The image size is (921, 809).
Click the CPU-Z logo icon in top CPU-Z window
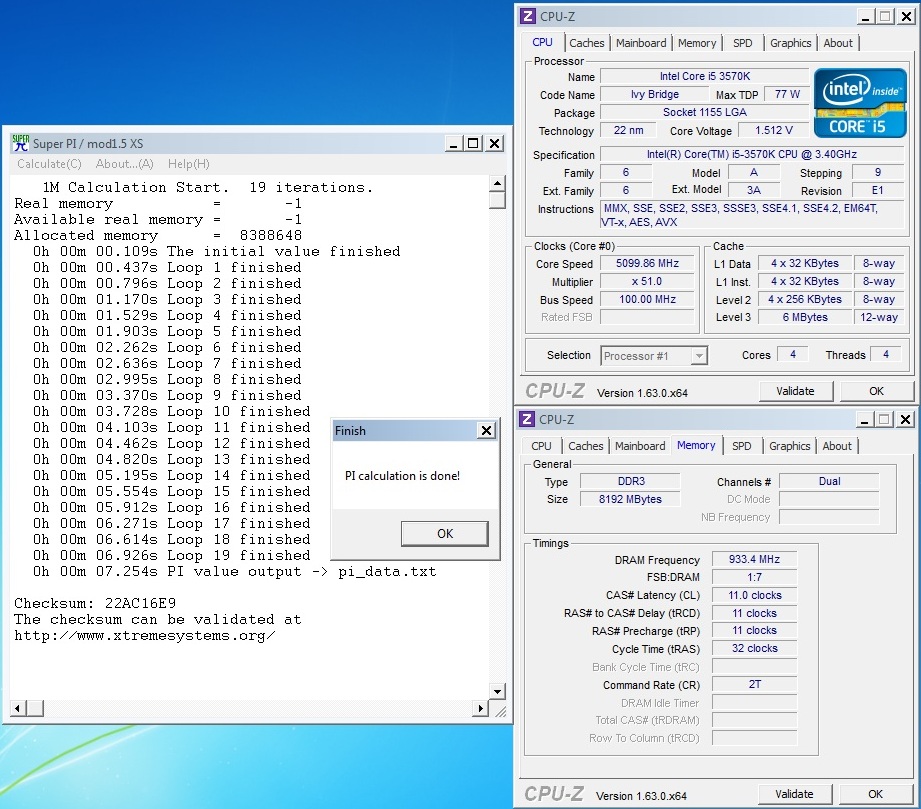point(527,16)
